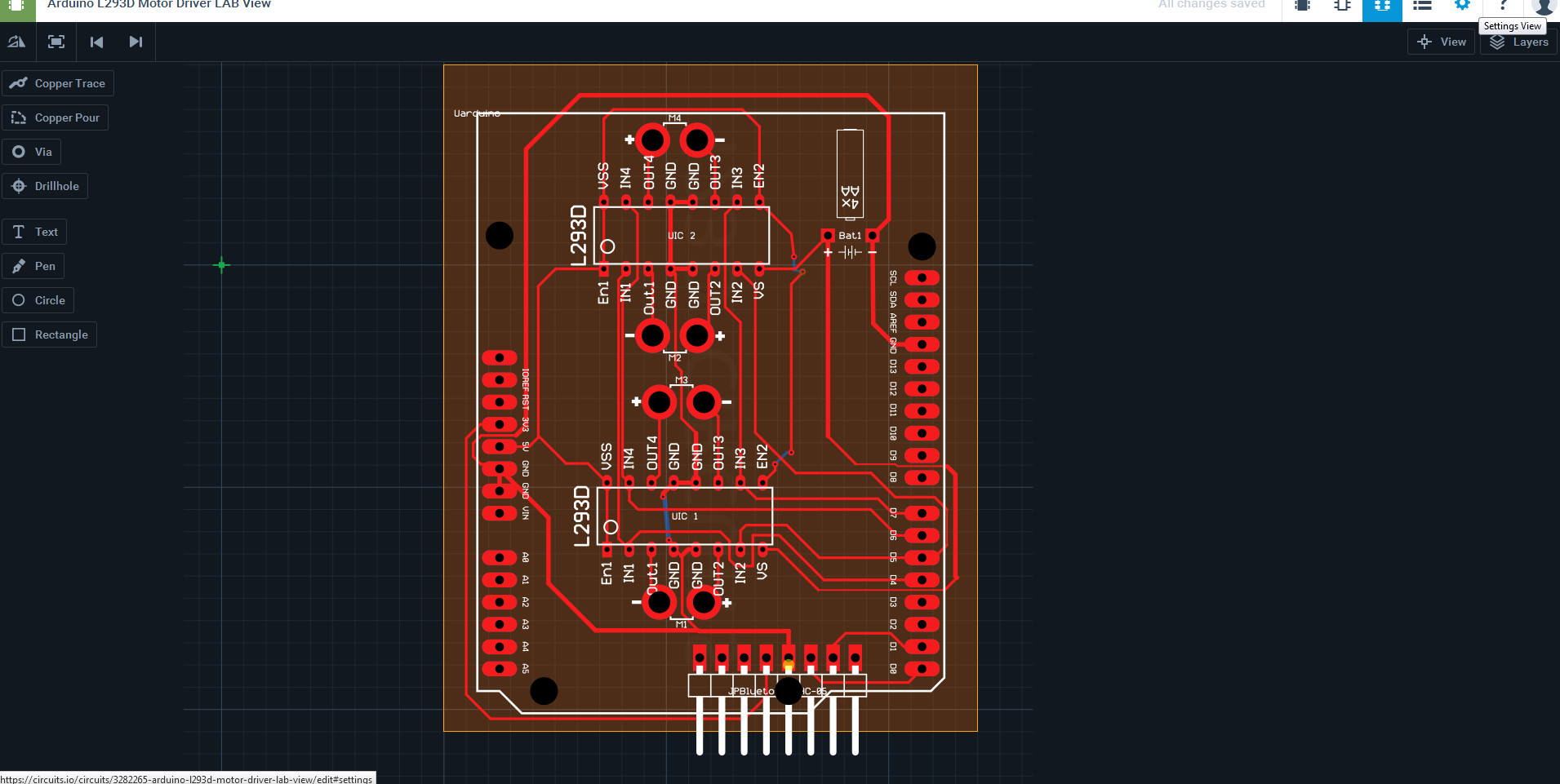Switch to the Breadboard view
1560x784 pixels.
tap(1301, 6)
